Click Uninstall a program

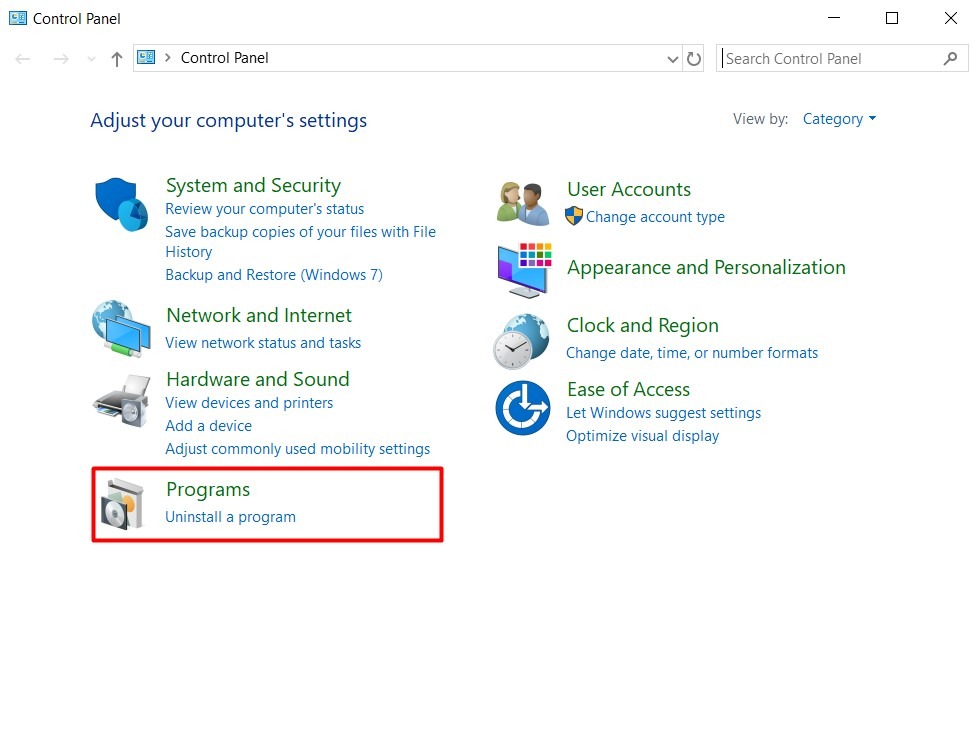[x=231, y=517]
